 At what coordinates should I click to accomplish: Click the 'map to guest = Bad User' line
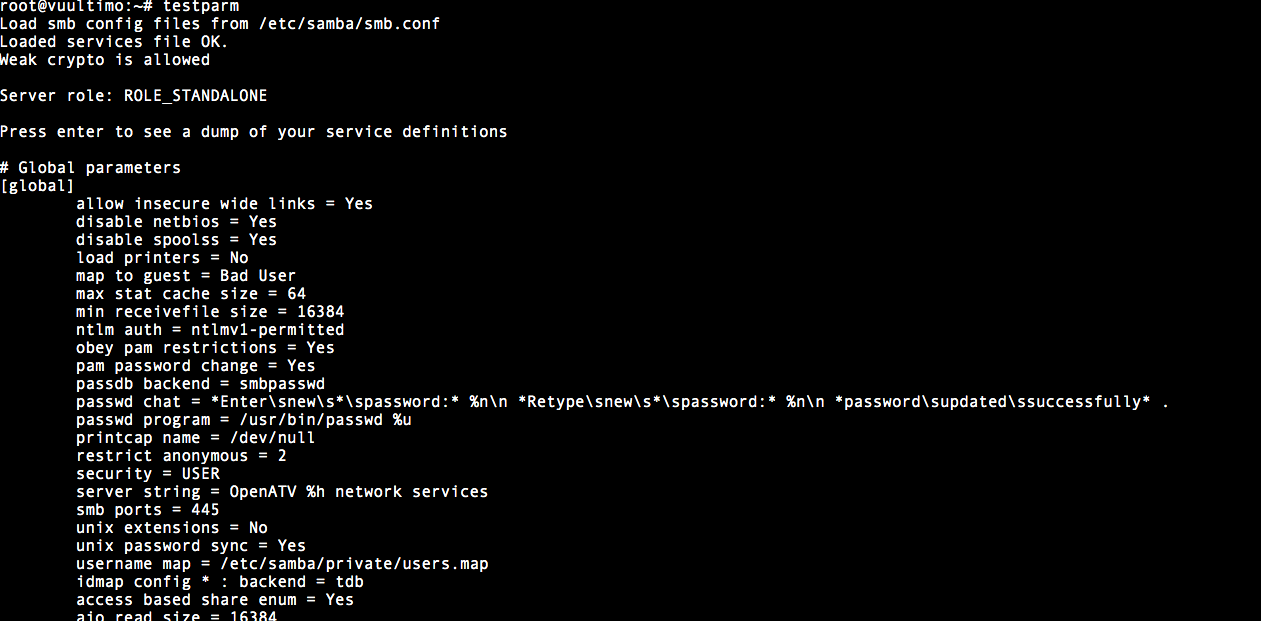[x=186, y=276]
